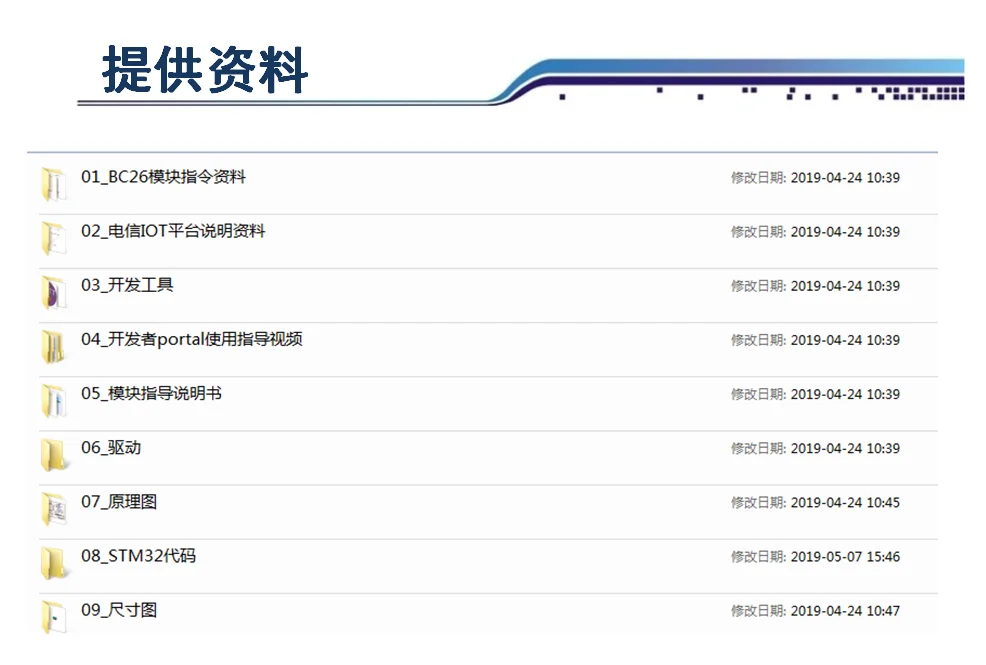Click the 09_尺寸图 folder icon

(54, 617)
